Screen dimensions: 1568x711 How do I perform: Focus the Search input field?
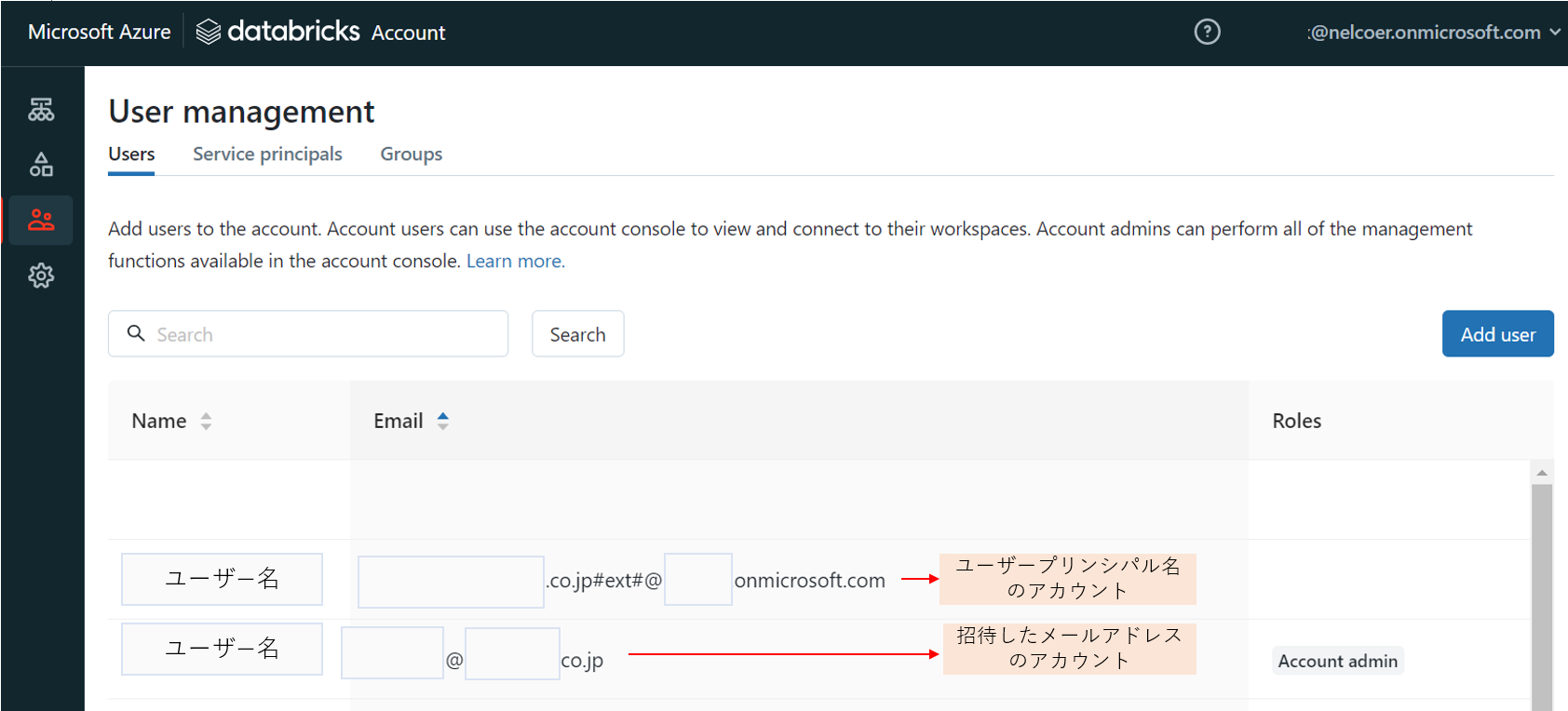pyautogui.click(x=326, y=334)
